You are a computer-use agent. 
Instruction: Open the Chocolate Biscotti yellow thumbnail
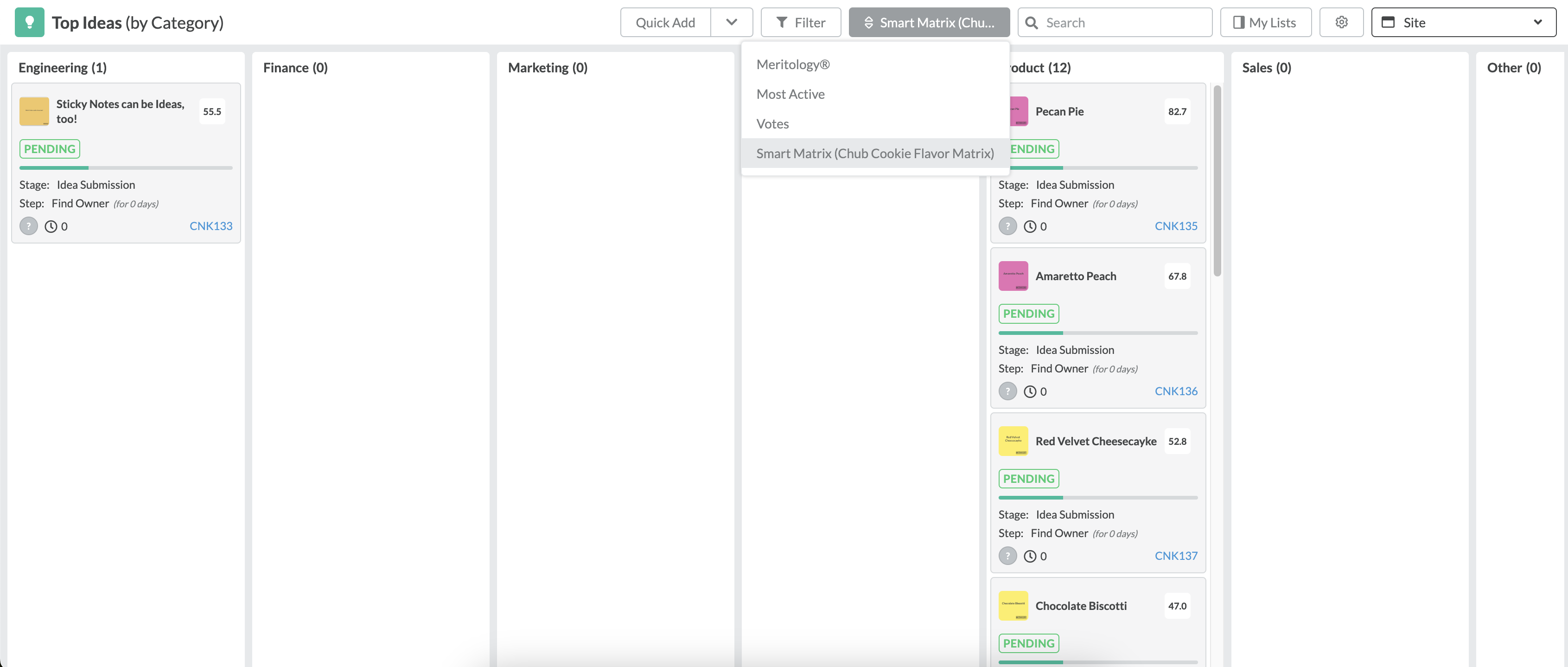[x=1013, y=605]
